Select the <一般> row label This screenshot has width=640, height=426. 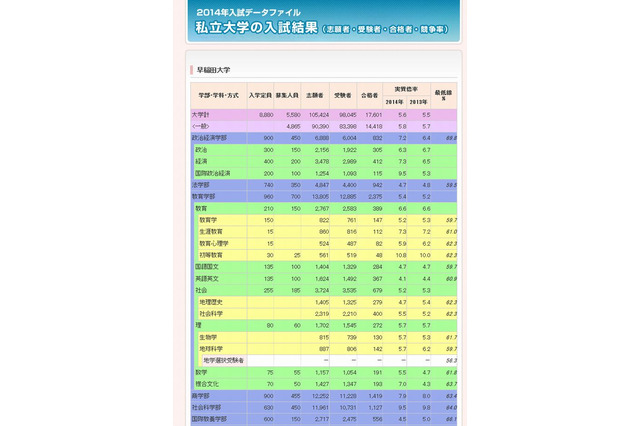pyautogui.click(x=200, y=126)
